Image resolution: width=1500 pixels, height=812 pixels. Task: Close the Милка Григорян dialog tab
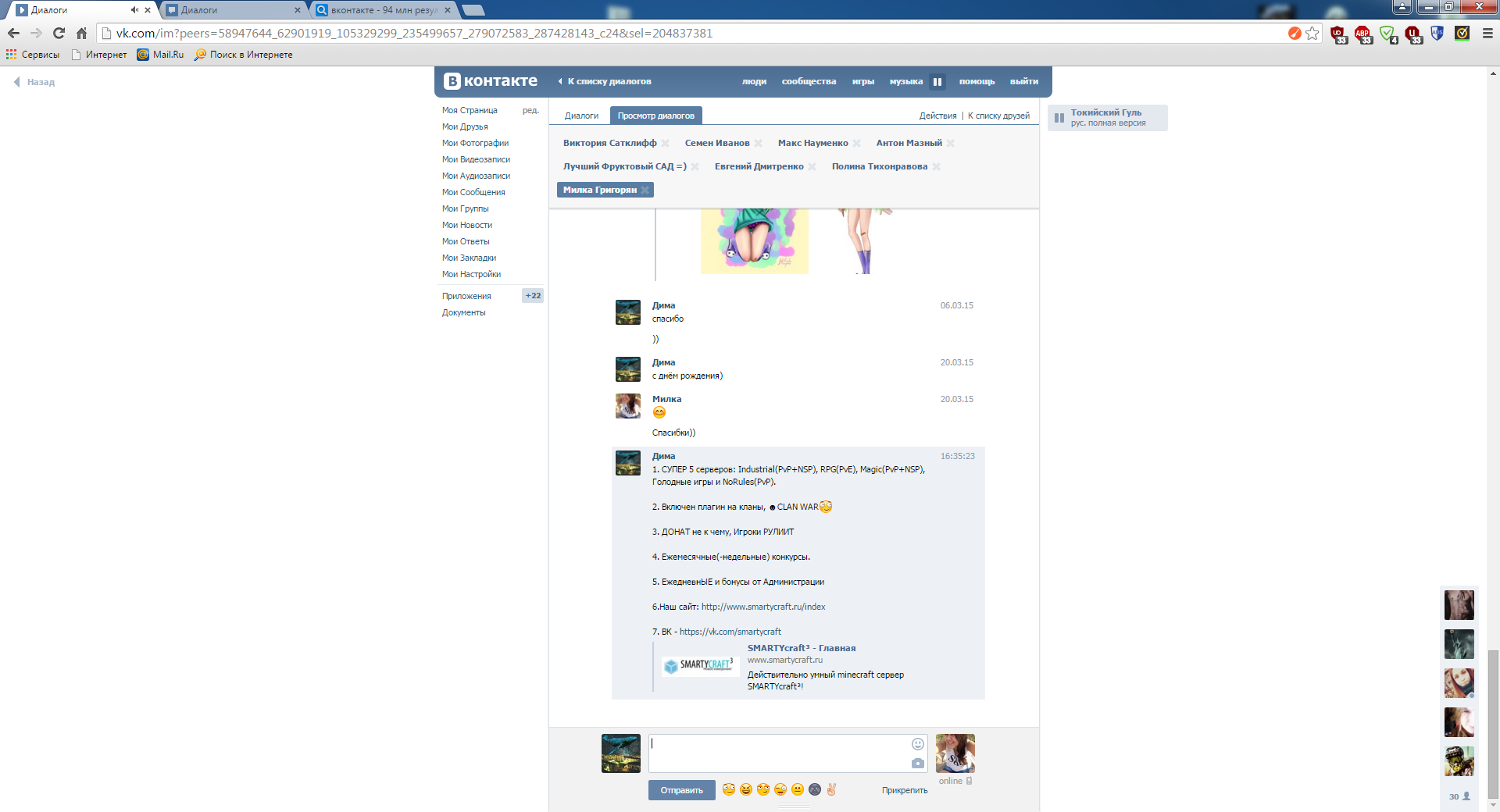[x=645, y=190]
